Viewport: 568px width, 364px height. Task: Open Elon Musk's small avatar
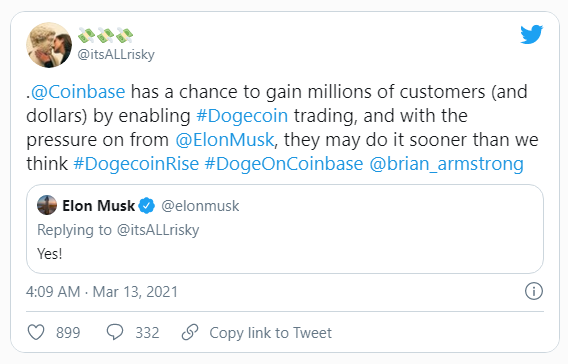47,205
